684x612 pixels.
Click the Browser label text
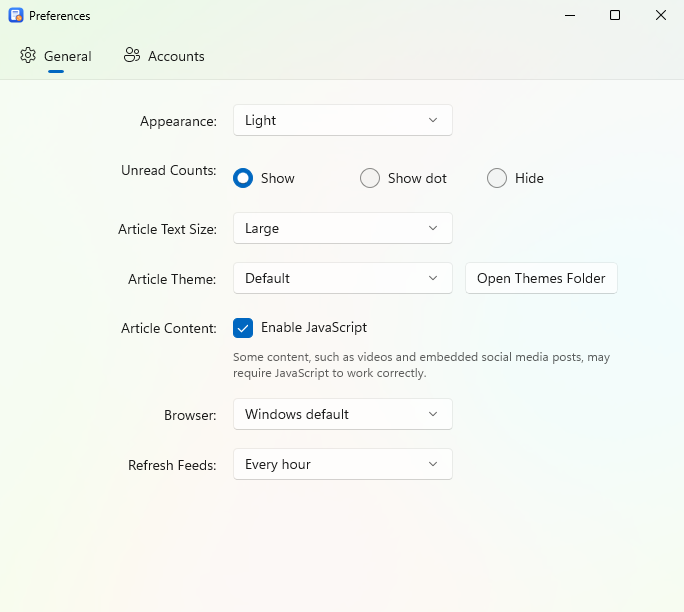[x=190, y=415]
